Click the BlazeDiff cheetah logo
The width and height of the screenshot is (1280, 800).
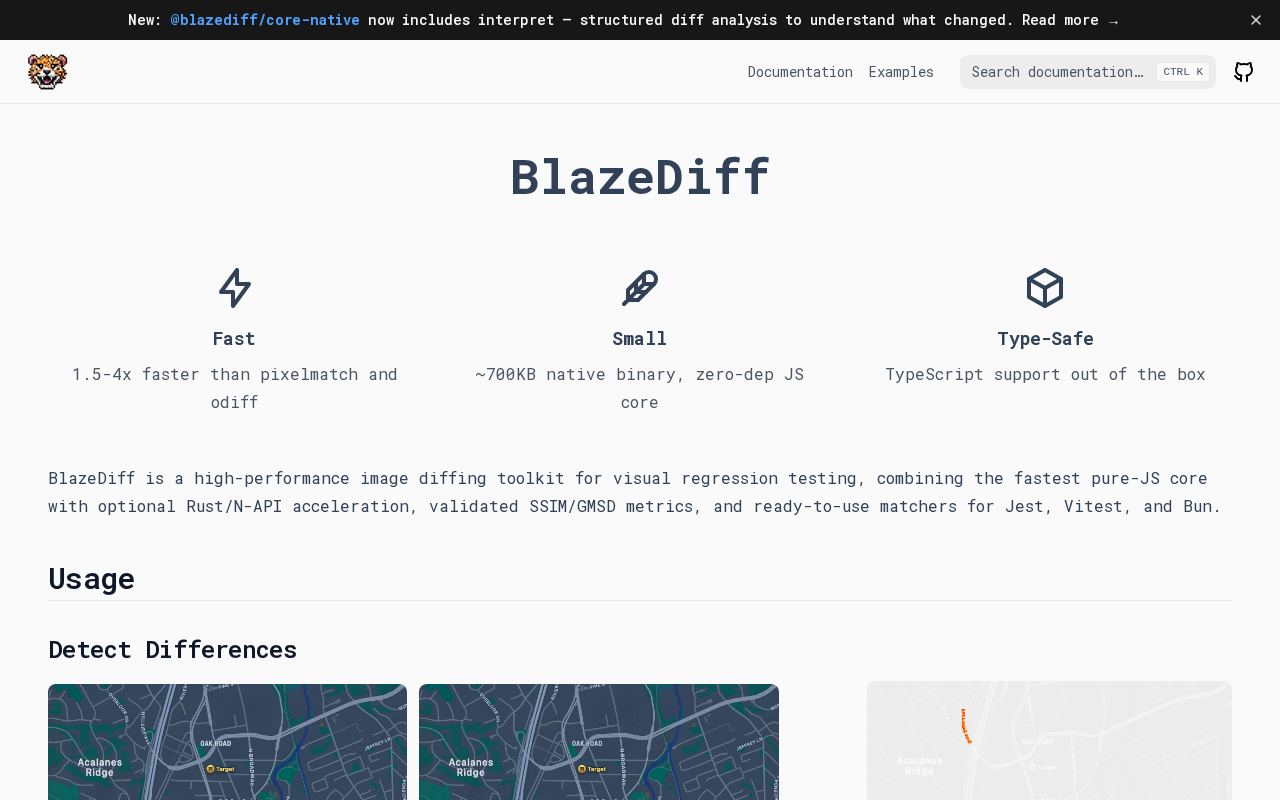(47, 72)
